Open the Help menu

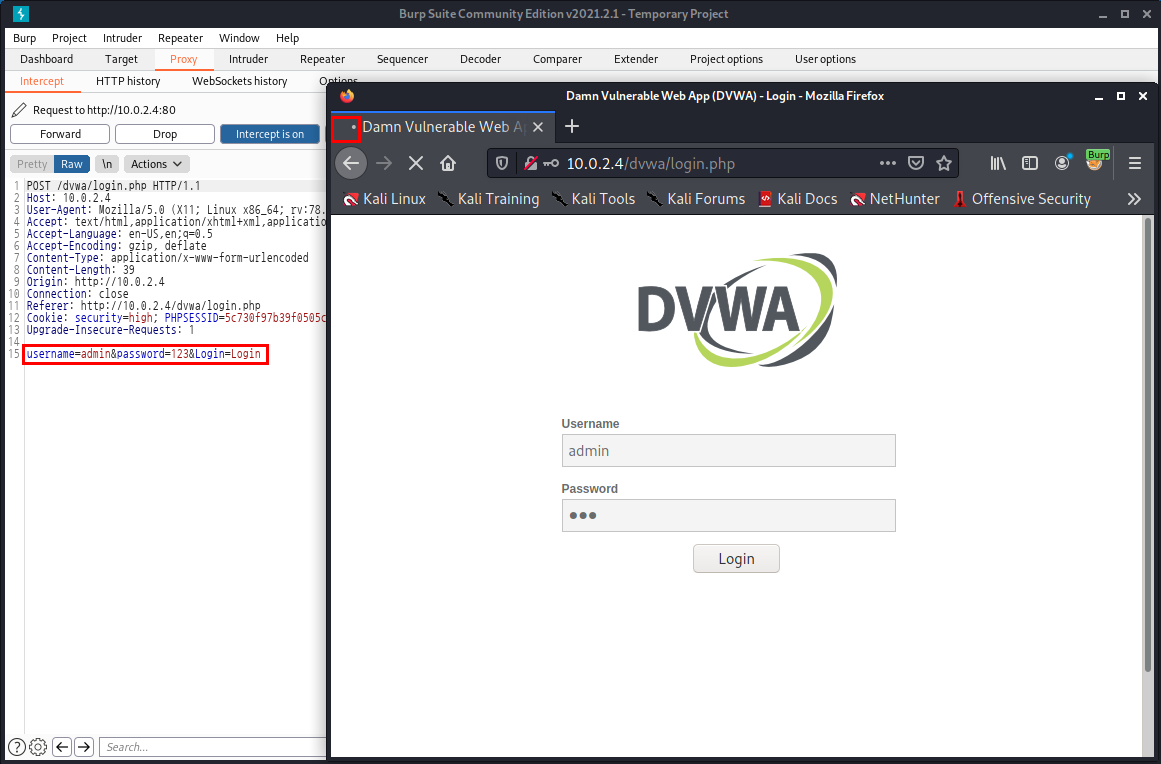[x=287, y=38]
